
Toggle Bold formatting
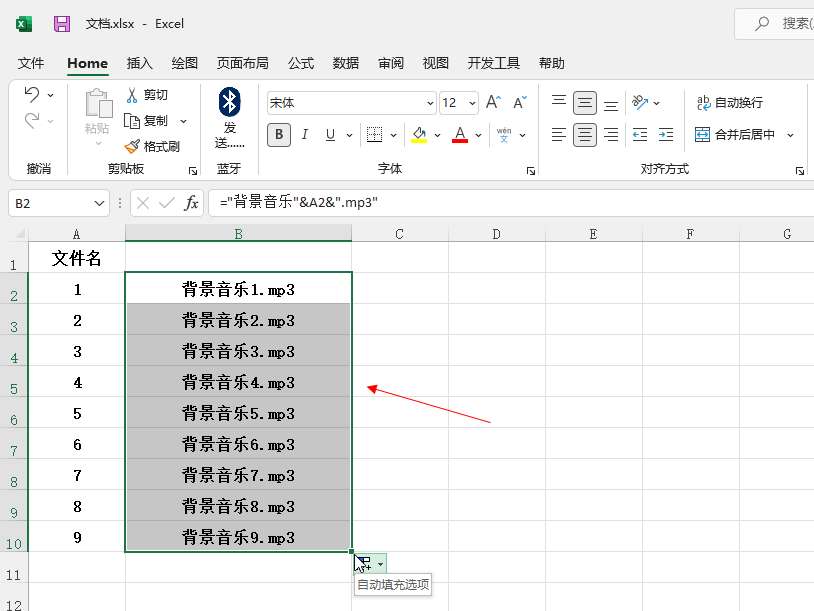(x=279, y=135)
